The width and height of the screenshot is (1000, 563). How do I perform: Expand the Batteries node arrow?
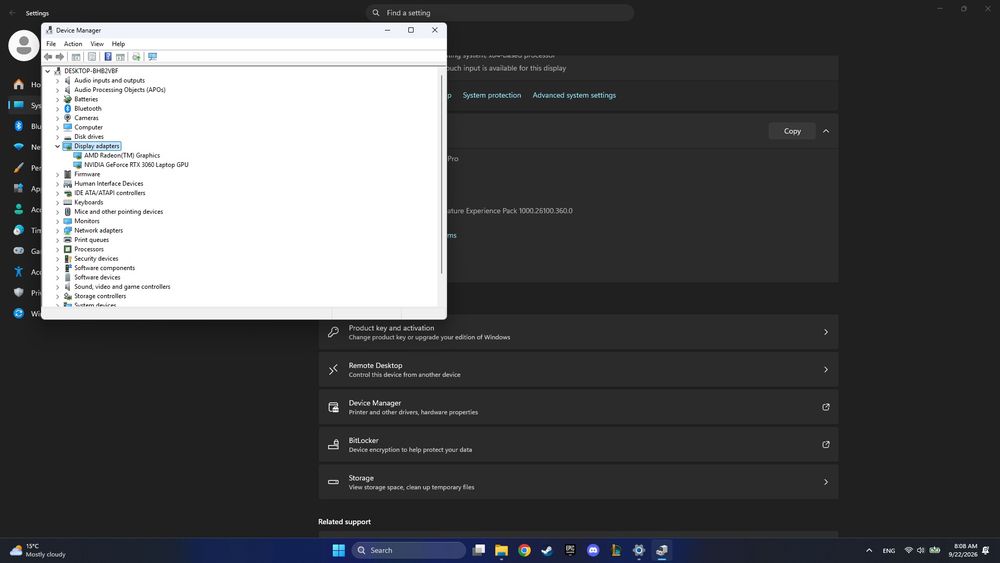tap(57, 99)
